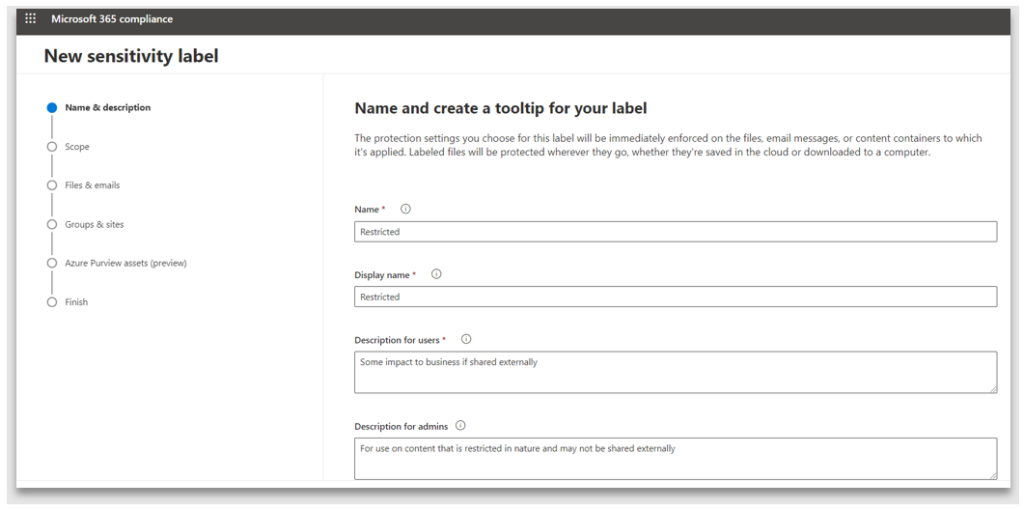The width and height of the screenshot is (1024, 510).
Task: Click the info icon beside Display name
Action: tap(436, 274)
